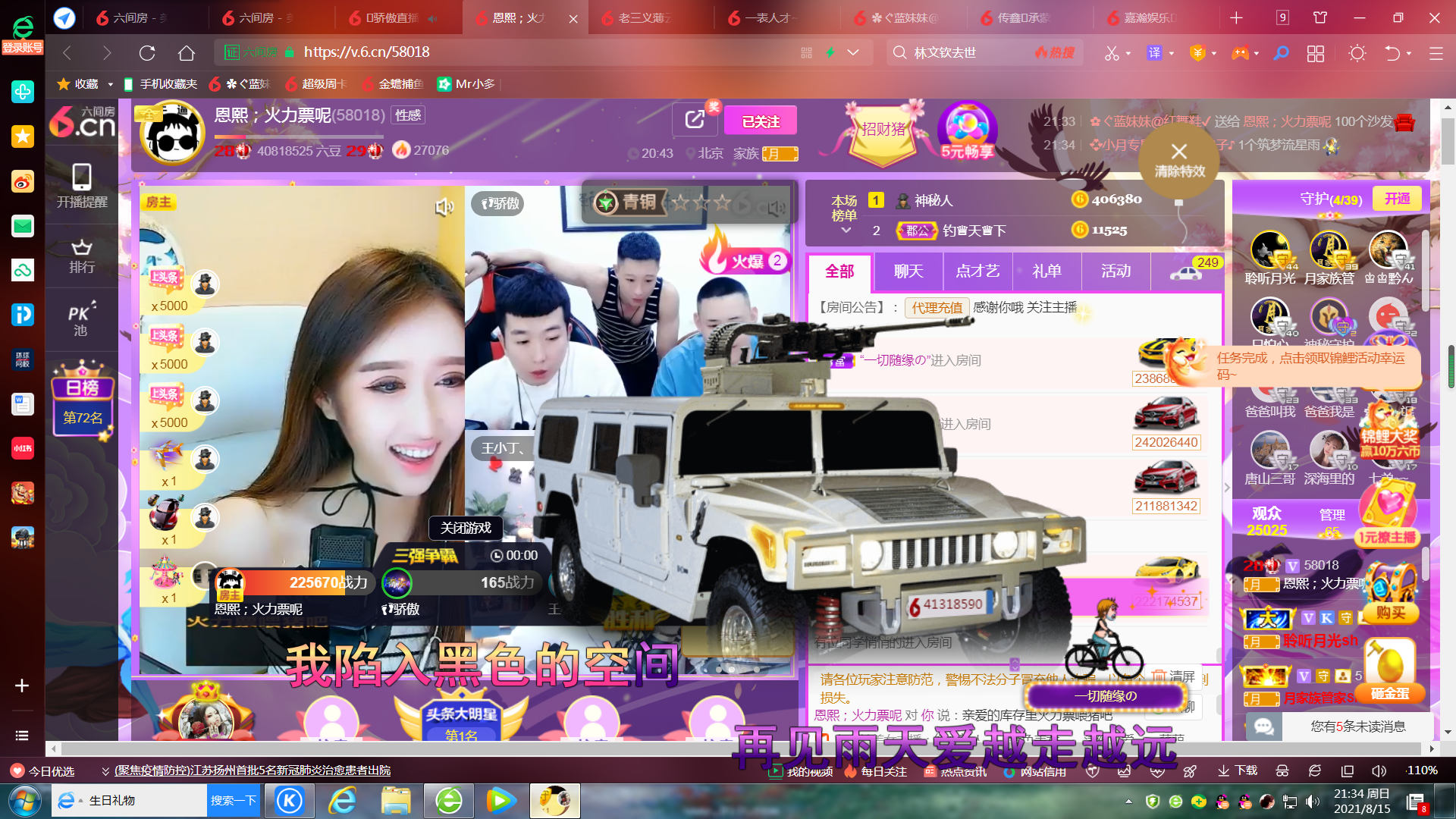Click the 搜索一下 taskbar button
The width and height of the screenshot is (1456, 819).
[234, 801]
